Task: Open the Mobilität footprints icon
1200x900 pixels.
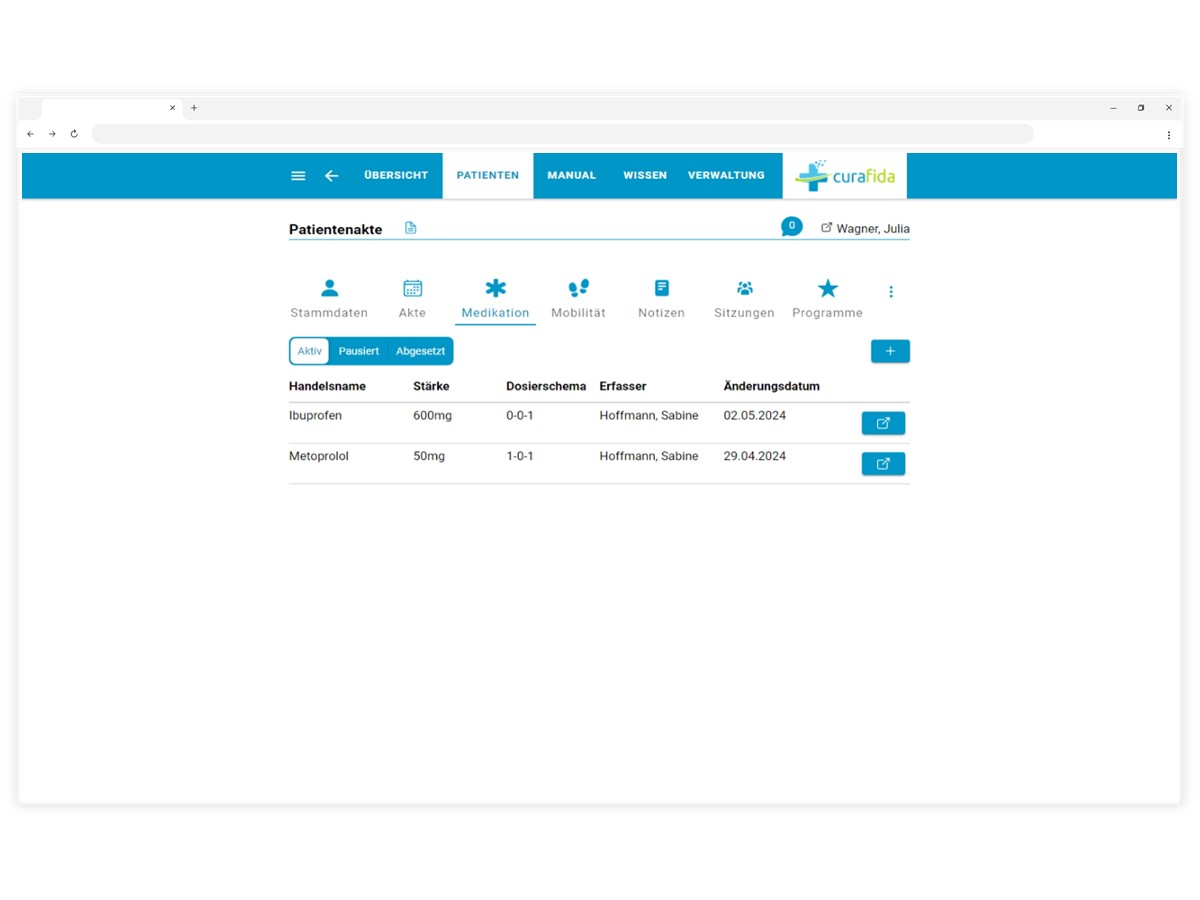Action: (x=578, y=288)
